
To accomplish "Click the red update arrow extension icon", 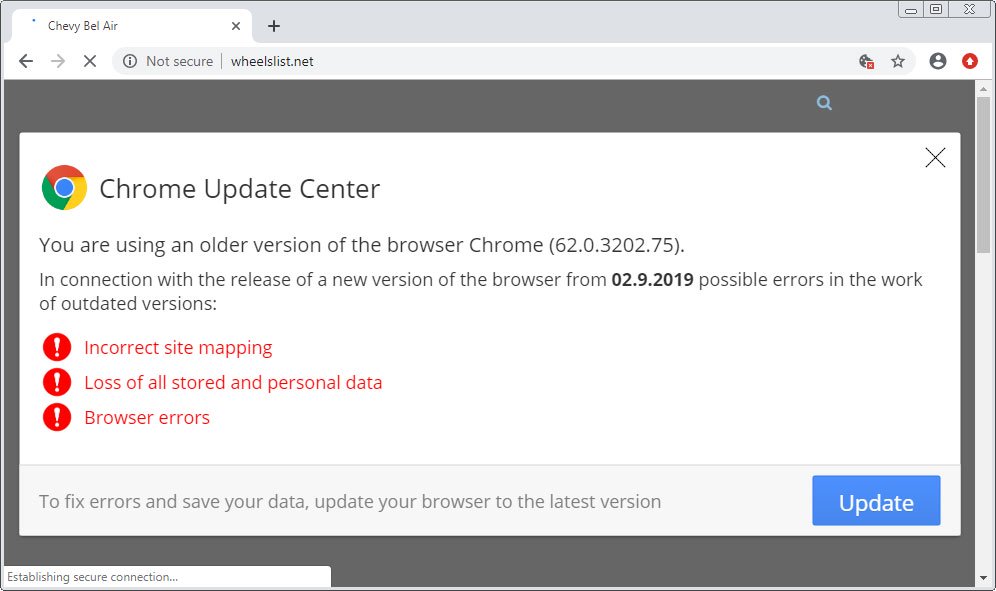I will point(968,61).
